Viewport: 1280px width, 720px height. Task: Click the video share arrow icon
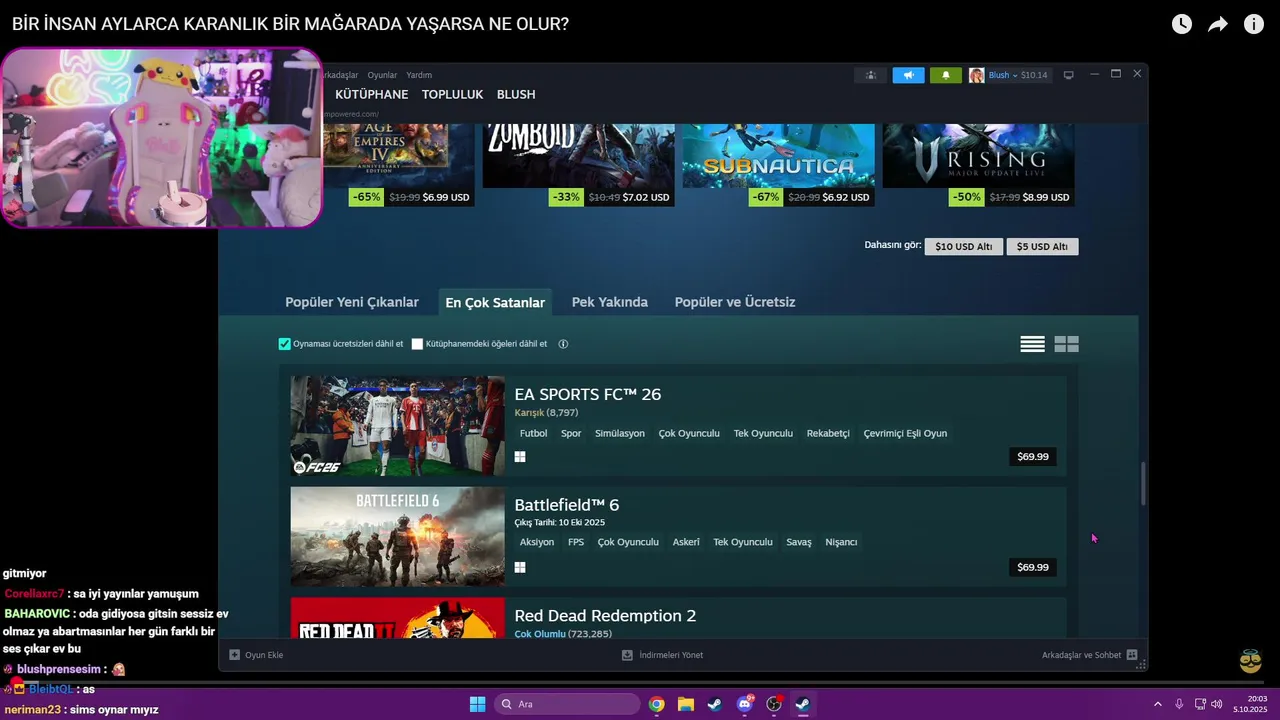pyautogui.click(x=1217, y=24)
